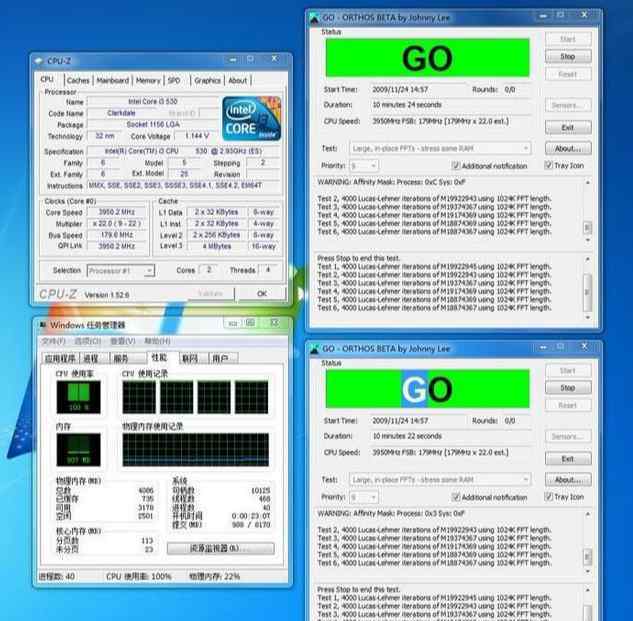
Task: Click CPU usage gauge in Task Manager
Action: (x=78, y=397)
